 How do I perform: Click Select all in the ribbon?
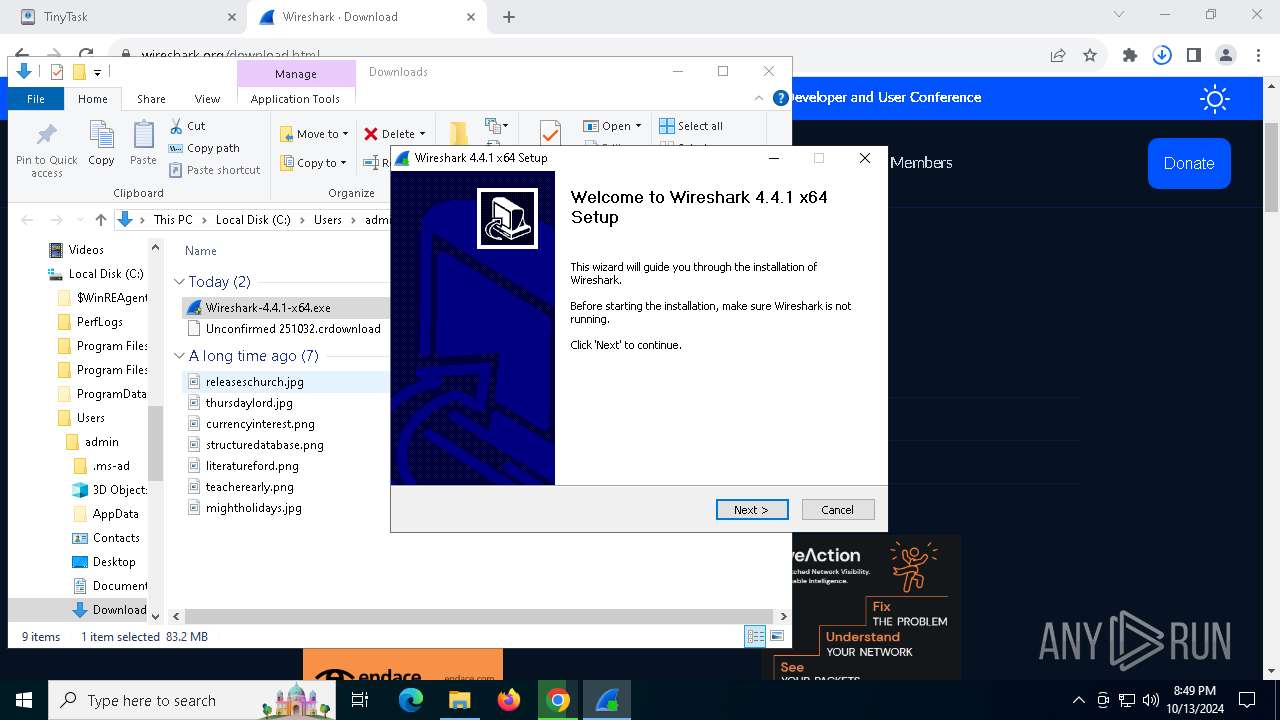[x=690, y=126]
